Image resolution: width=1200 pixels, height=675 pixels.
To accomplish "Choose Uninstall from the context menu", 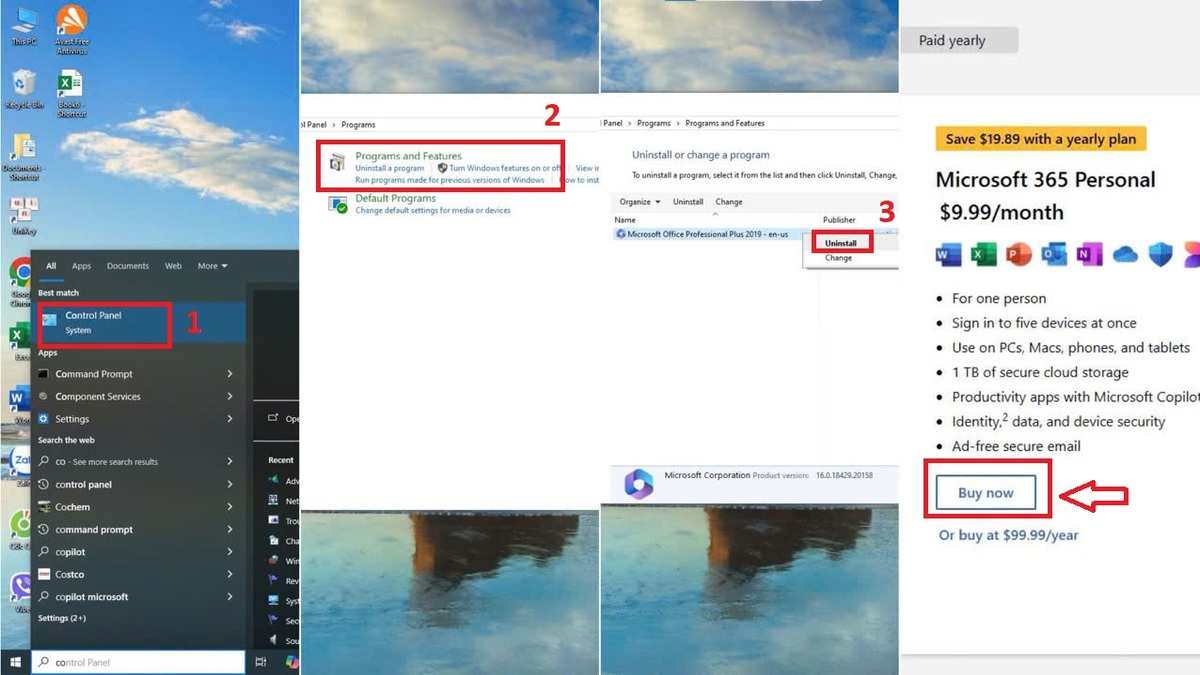I will [x=841, y=243].
